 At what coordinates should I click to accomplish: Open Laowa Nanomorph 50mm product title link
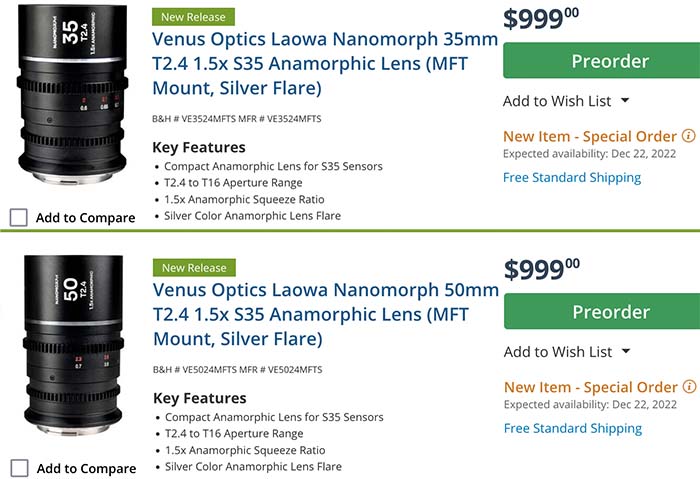click(x=324, y=315)
